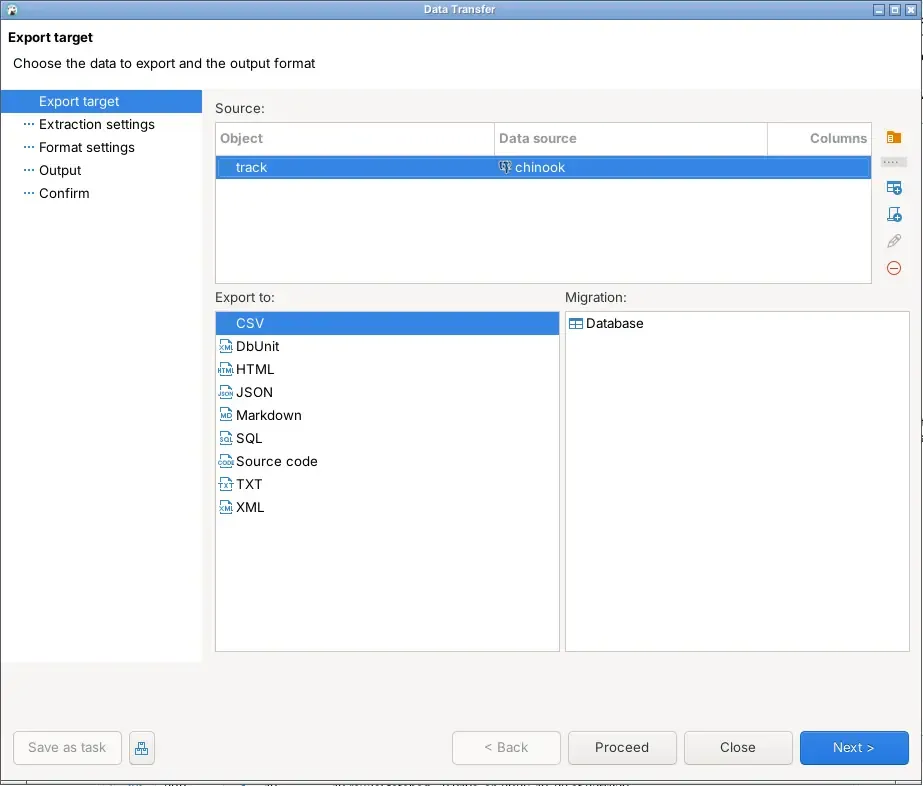The image size is (923, 786).
Task: Jump to the Output step
Action: [x=60, y=170]
